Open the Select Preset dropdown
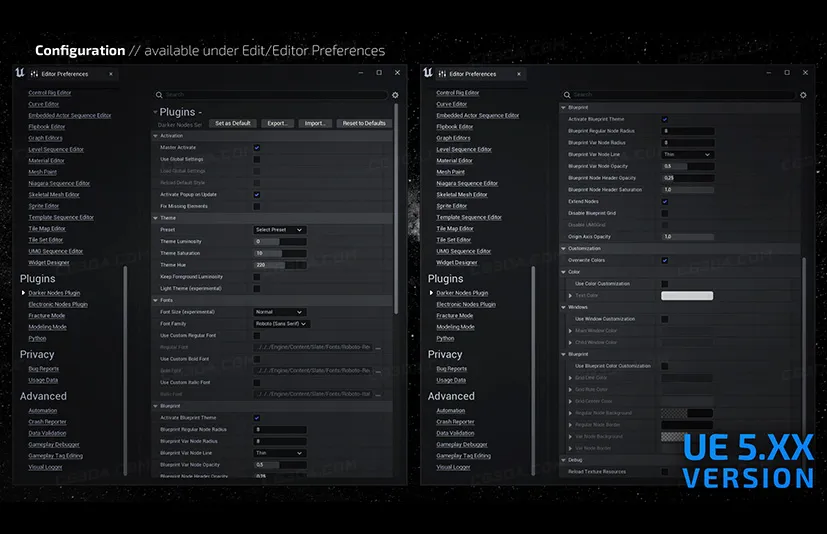Image resolution: width=827 pixels, height=534 pixels. click(x=280, y=230)
